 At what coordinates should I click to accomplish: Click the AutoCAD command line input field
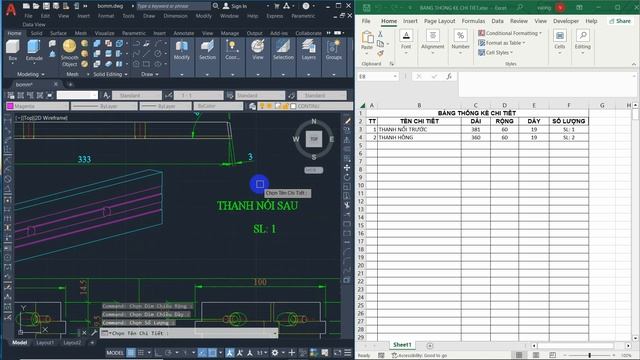tap(189, 333)
